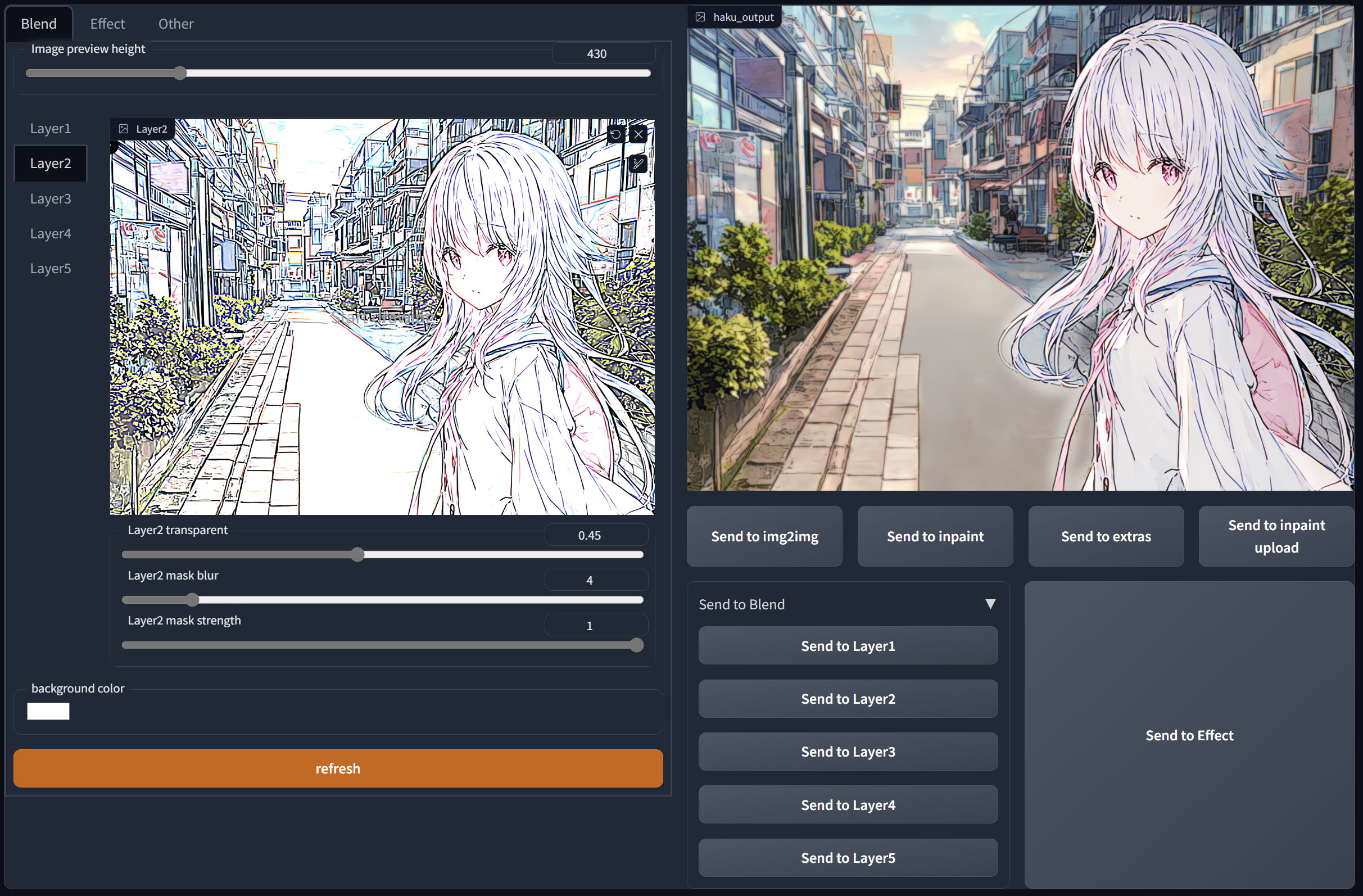Open the brush tool on the Layer2 canvas
The height and width of the screenshot is (896, 1363).
tap(638, 165)
